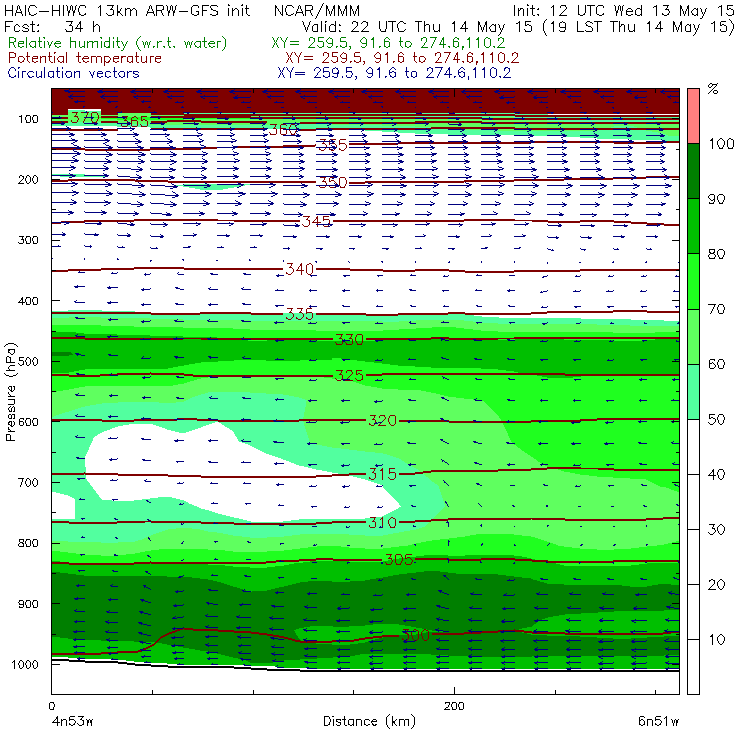The width and height of the screenshot is (740, 740).
Task: Click the 330 contour label
Action: [x=349, y=339]
